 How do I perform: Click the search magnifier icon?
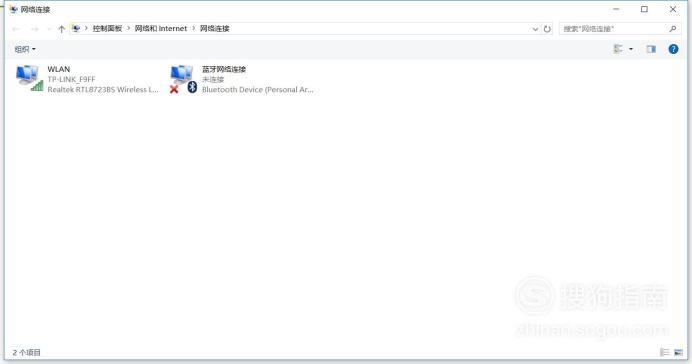tap(673, 29)
